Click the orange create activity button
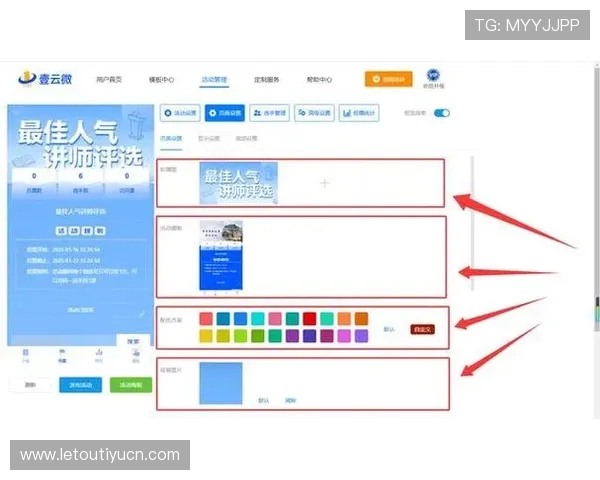The image size is (600, 480). (x=388, y=79)
